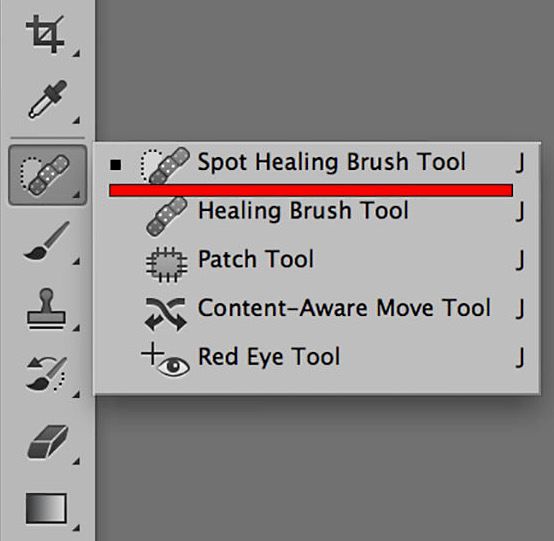This screenshot has height=541, width=554.
Task: Choose Red Eye Tool from flyout
Action: click(317, 358)
